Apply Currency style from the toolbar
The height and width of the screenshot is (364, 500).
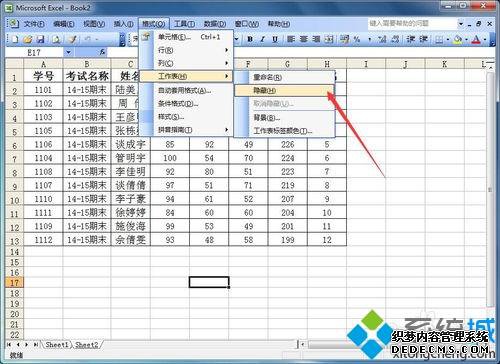pyautogui.click(x=344, y=39)
